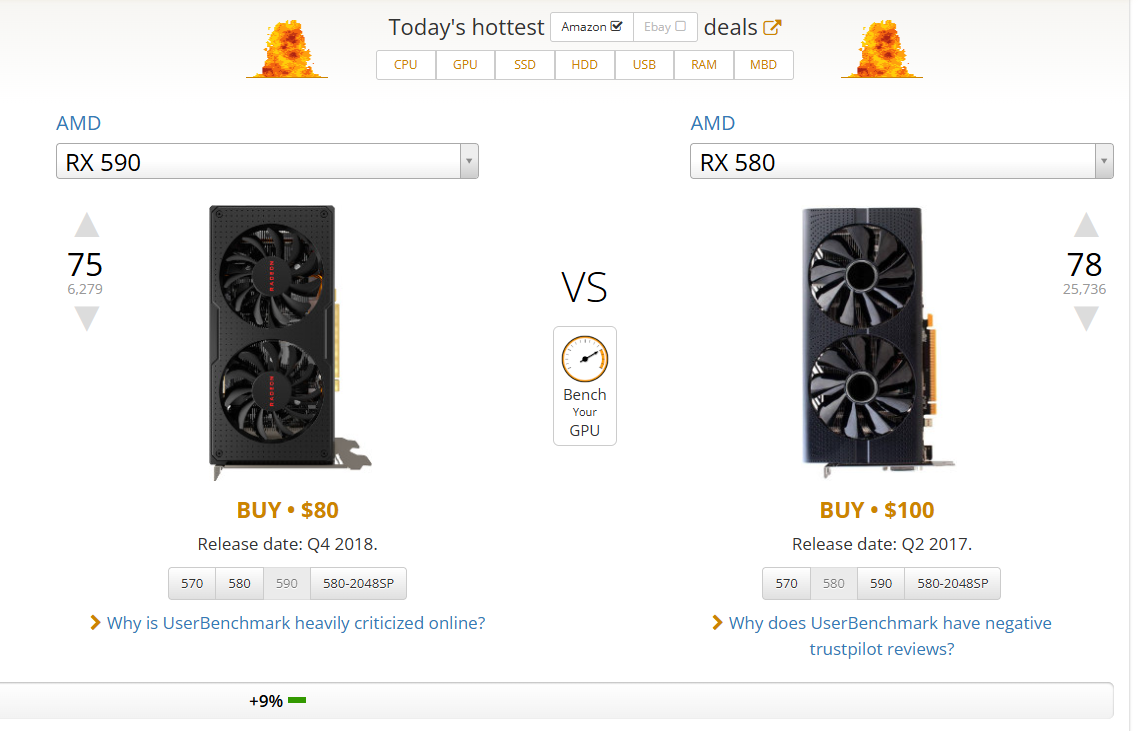Image resolution: width=1145 pixels, height=731 pixels.
Task: Click the Bench Your GPU speedometer icon
Action: [585, 360]
